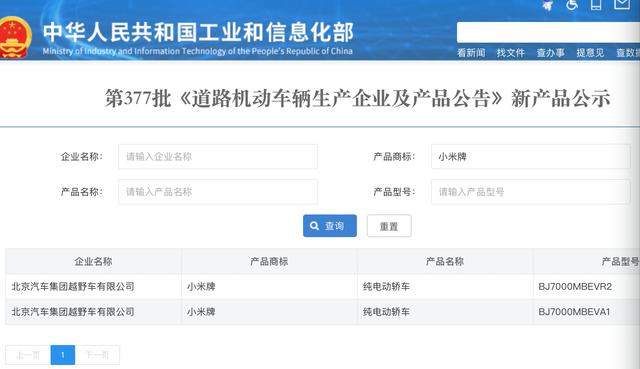The height and width of the screenshot is (369, 640).
Task: Click model number BJ7000MBEVA1
Action: pyautogui.click(x=574, y=312)
